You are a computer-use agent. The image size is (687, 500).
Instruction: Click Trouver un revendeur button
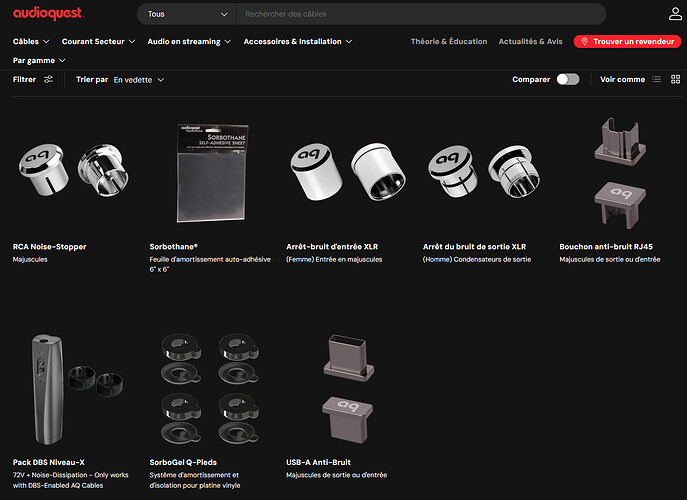(x=627, y=41)
